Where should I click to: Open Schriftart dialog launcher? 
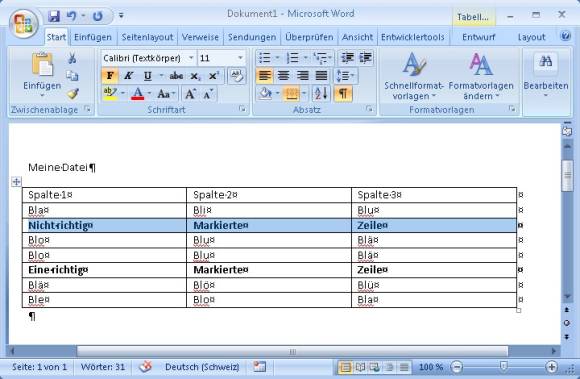[242, 109]
